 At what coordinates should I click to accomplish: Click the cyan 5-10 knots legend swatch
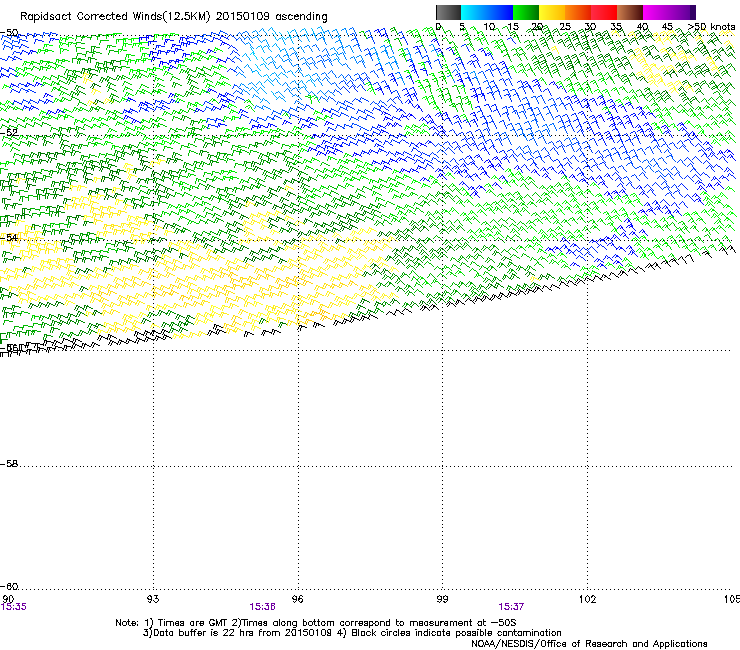tap(474, 12)
